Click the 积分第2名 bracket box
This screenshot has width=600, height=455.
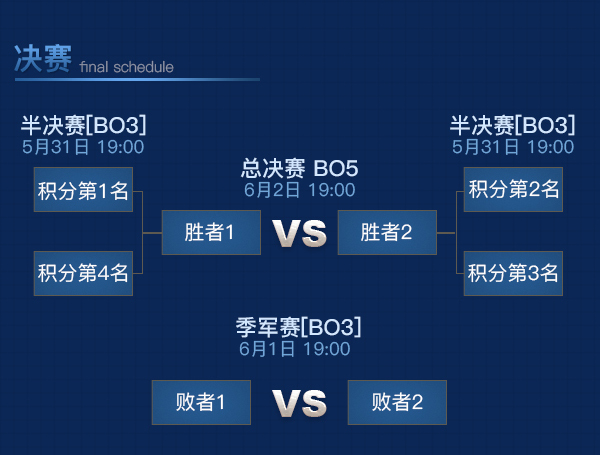coord(513,189)
